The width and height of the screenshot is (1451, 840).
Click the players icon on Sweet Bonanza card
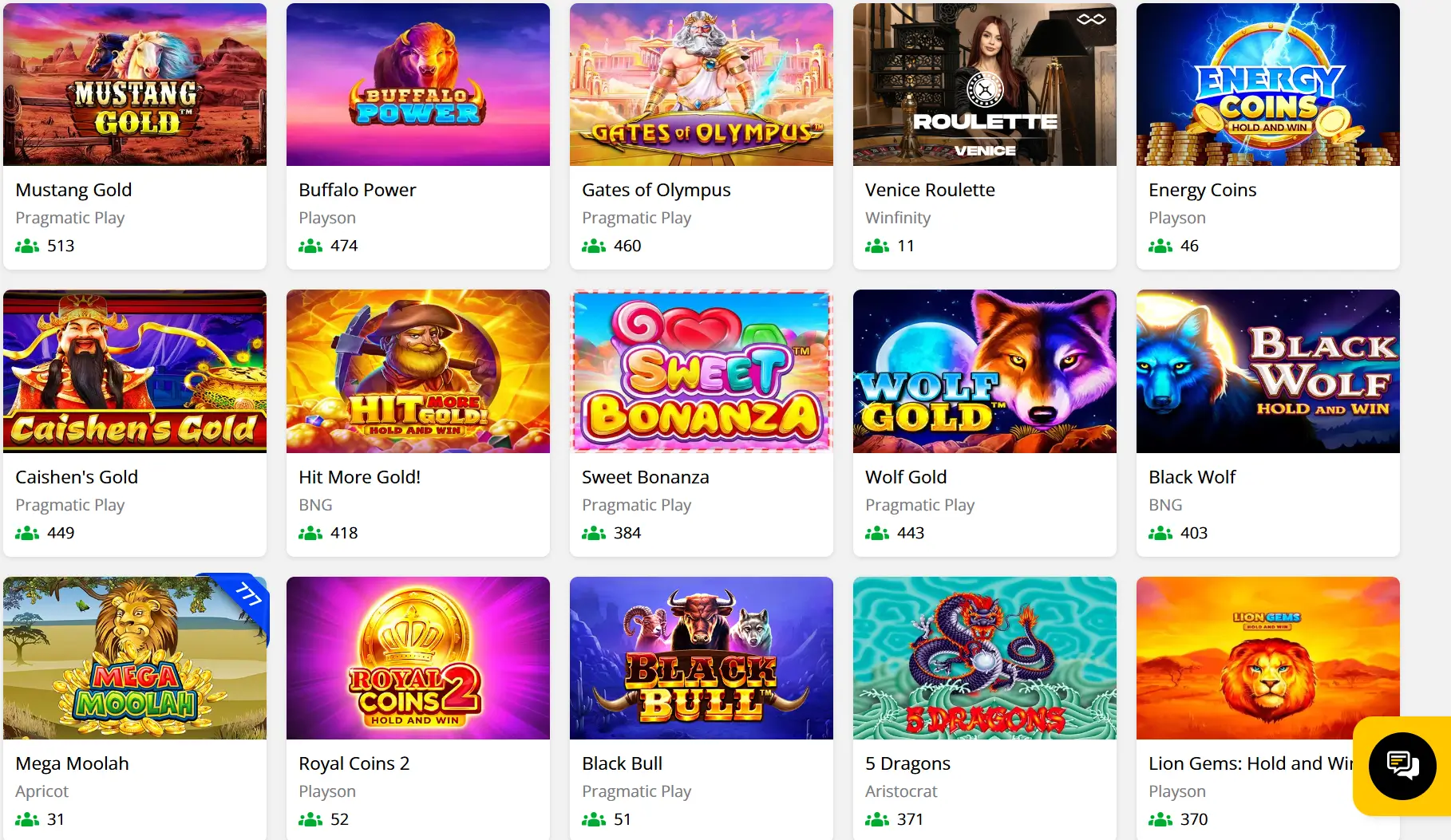594,533
